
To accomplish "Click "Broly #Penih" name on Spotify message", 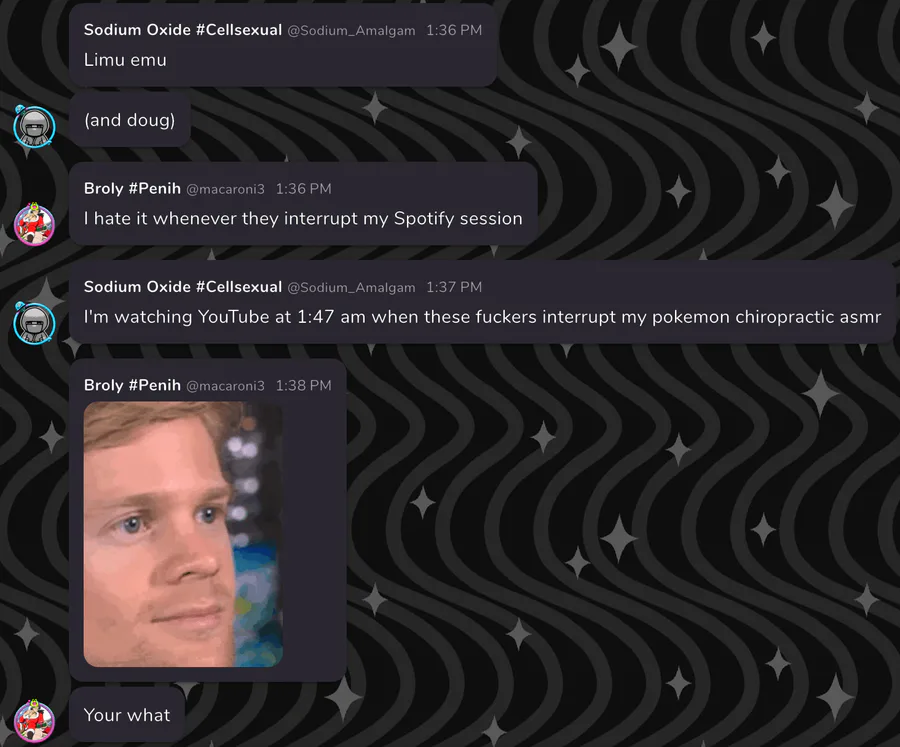I will [x=132, y=188].
